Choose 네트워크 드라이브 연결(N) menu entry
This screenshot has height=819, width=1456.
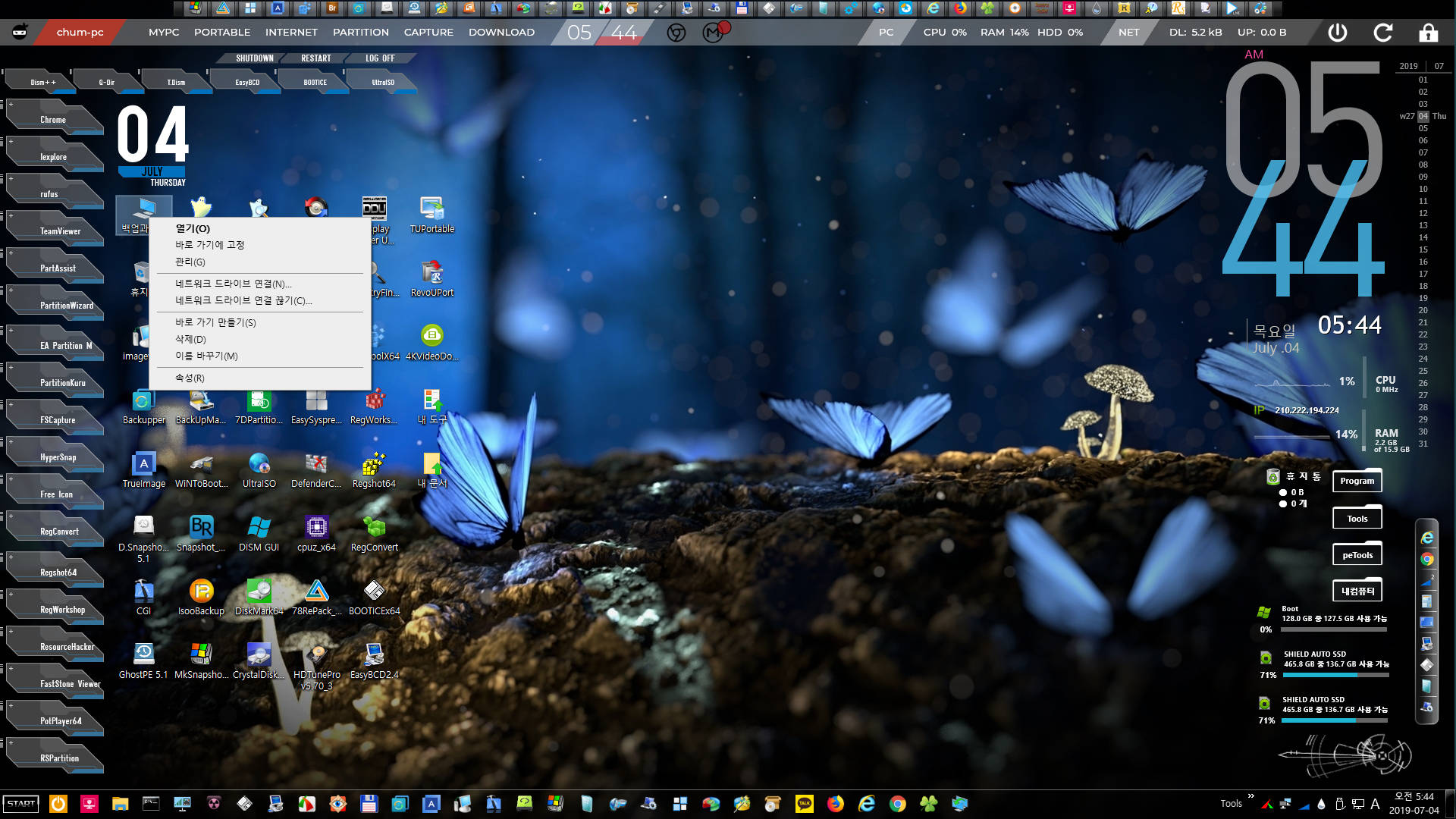pos(259,284)
